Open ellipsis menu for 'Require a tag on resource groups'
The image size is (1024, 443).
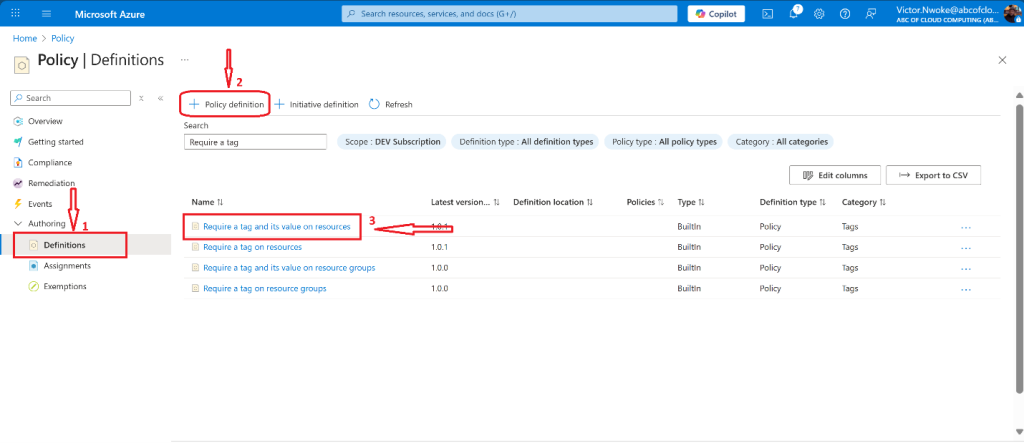pyautogui.click(x=966, y=289)
